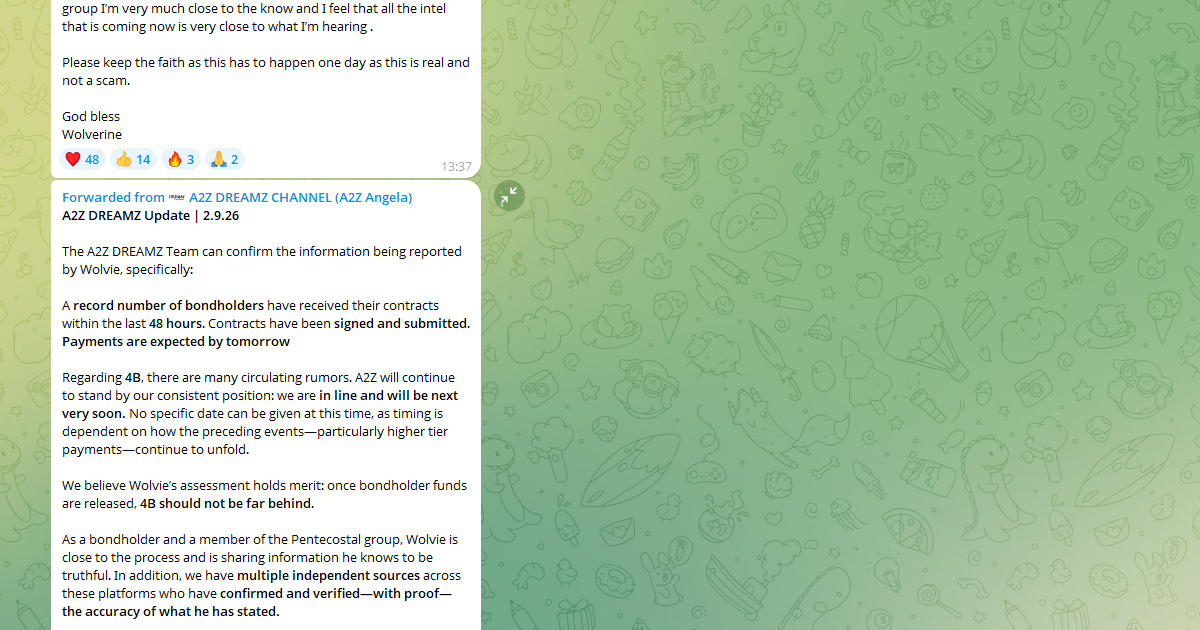Image resolution: width=1200 pixels, height=630 pixels.
Task: Click the 'Wolverine' signature text
Action: [x=92, y=134]
